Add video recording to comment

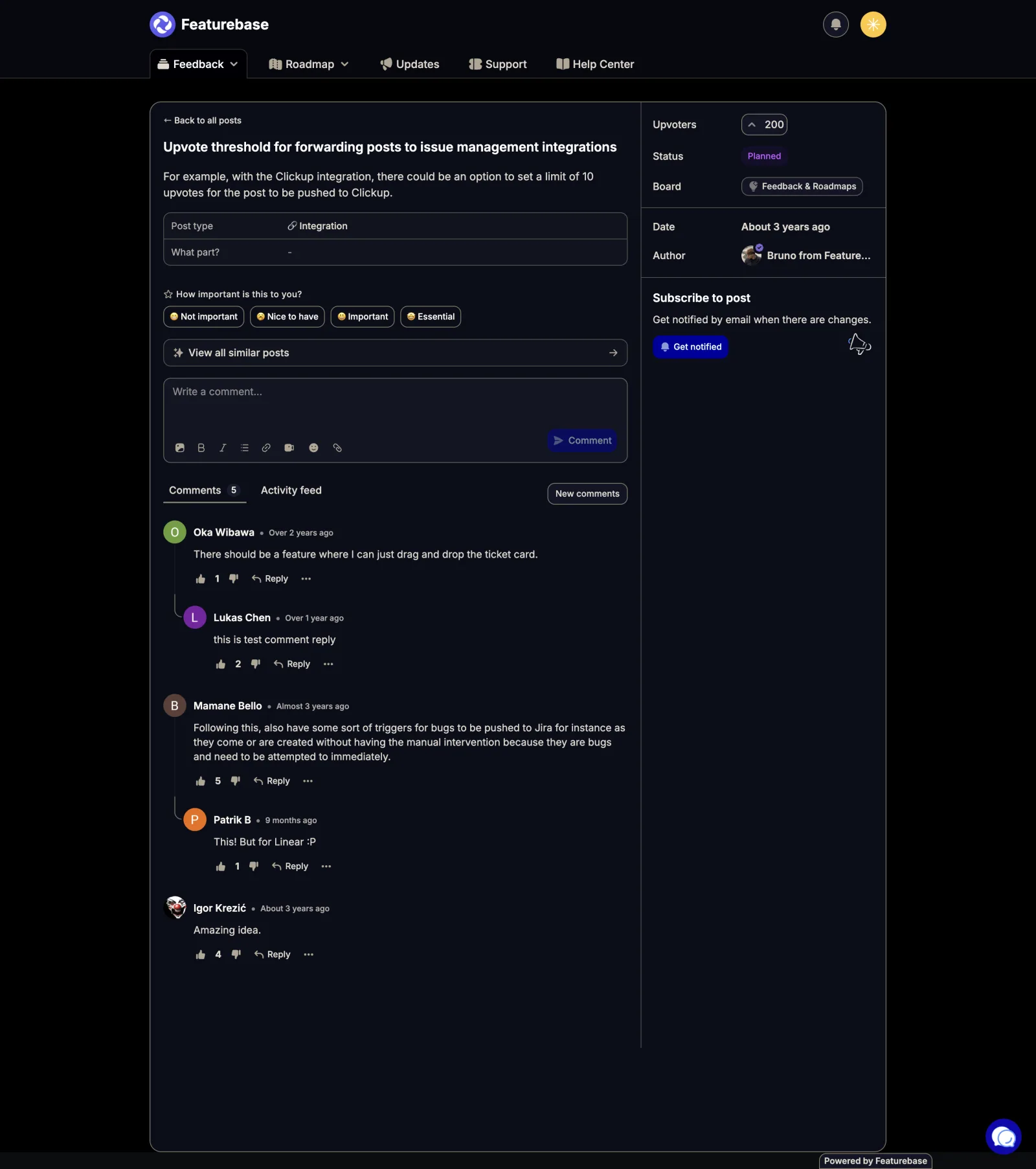[289, 448]
